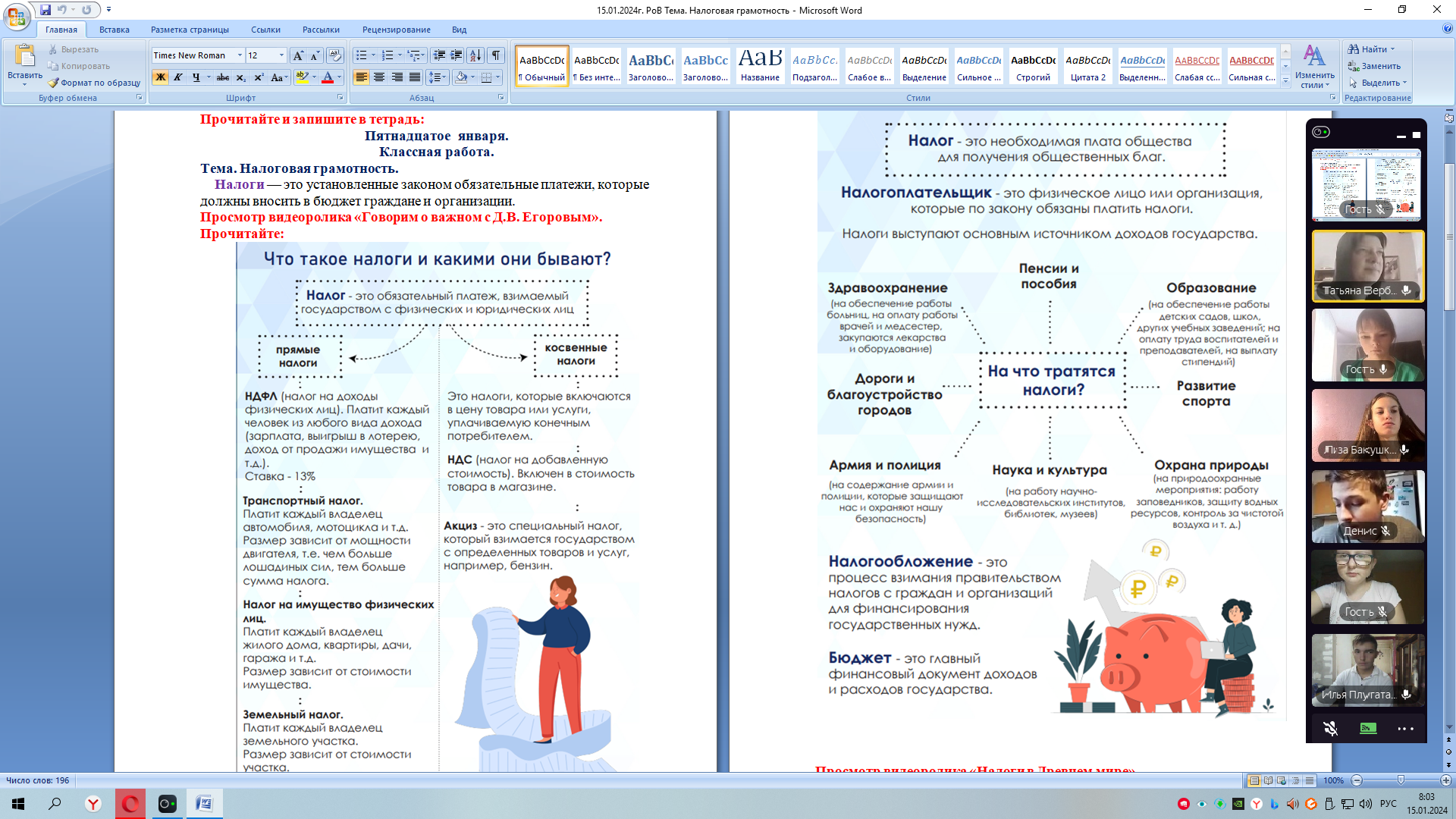Toggle align text right

point(397,77)
